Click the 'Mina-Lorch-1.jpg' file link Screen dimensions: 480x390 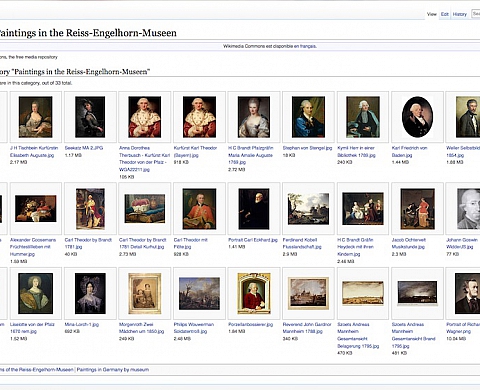click(x=82, y=324)
